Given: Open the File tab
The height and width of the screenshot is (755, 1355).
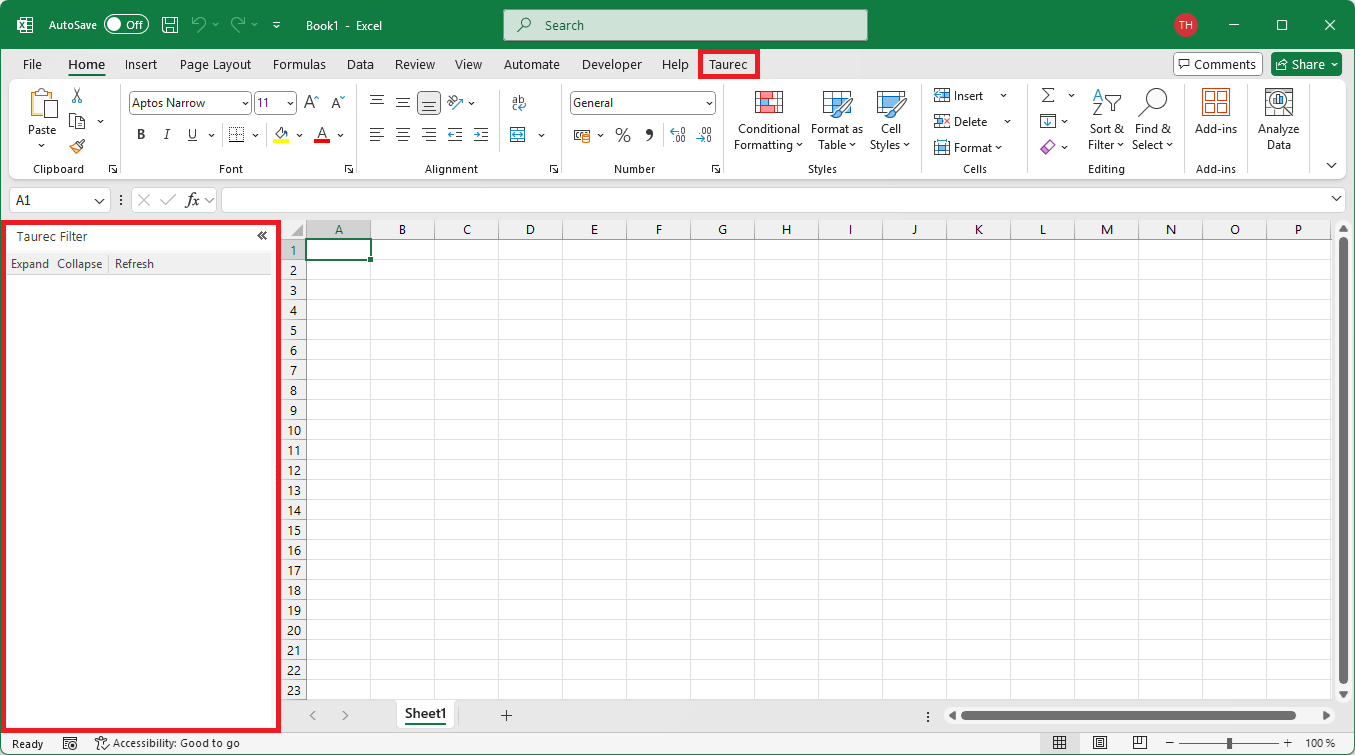Looking at the screenshot, I should coord(32,64).
